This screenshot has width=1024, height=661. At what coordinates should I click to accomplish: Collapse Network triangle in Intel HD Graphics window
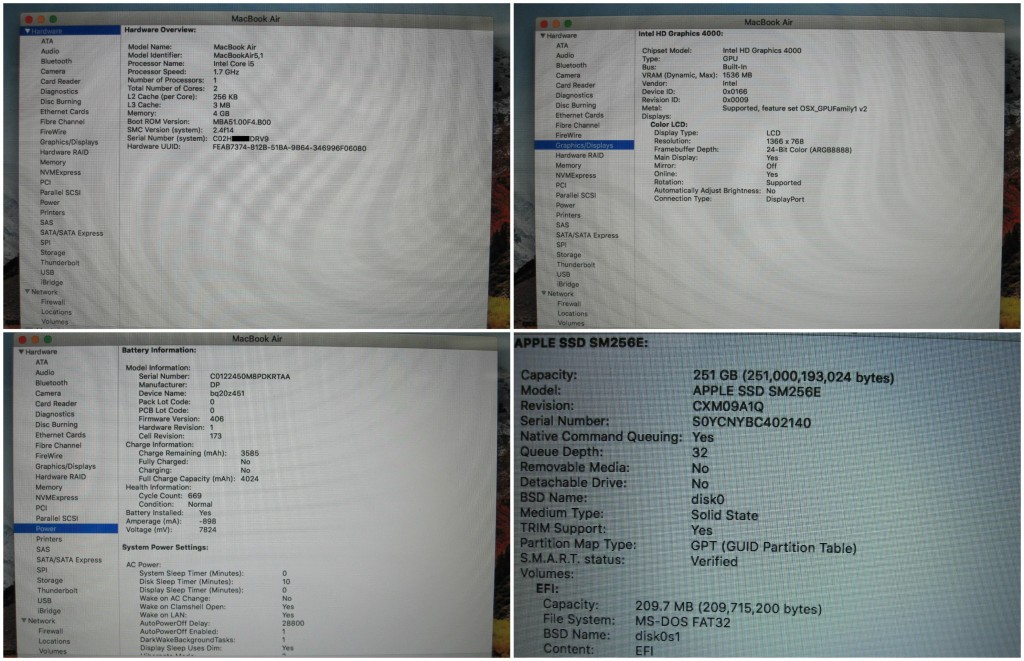[x=543, y=294]
